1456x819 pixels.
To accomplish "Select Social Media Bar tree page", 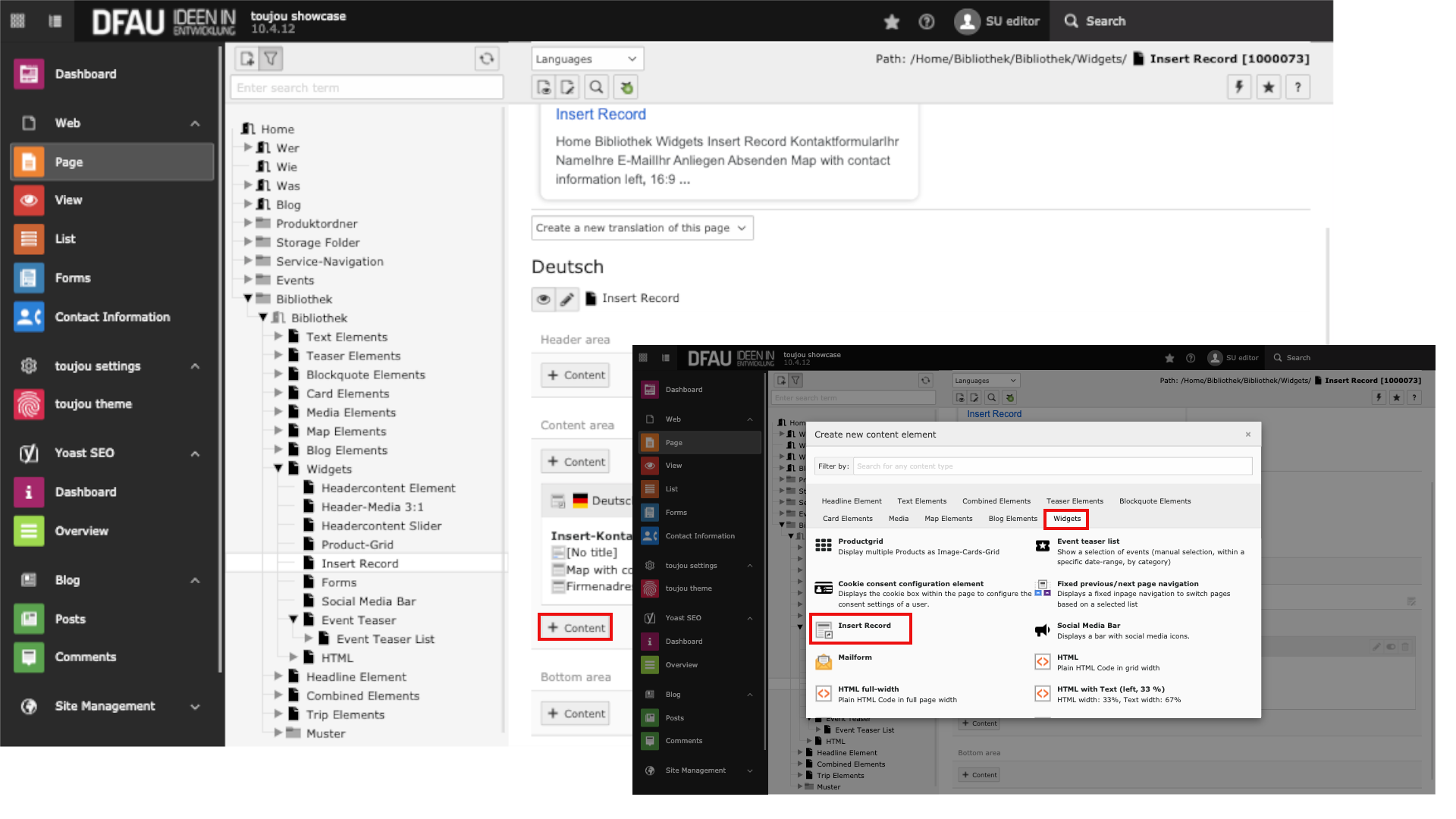I will point(368,601).
